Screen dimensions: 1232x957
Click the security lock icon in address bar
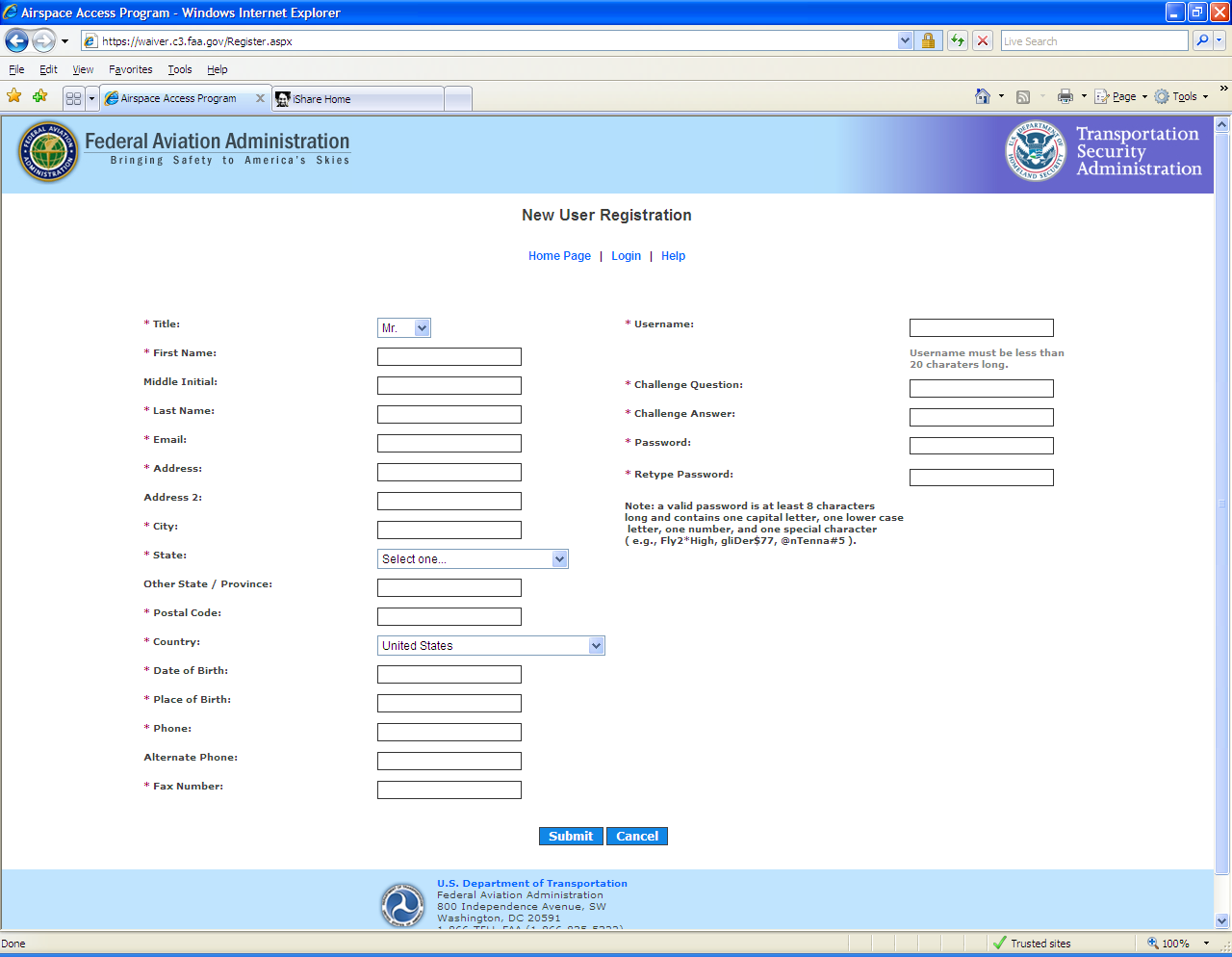point(928,40)
